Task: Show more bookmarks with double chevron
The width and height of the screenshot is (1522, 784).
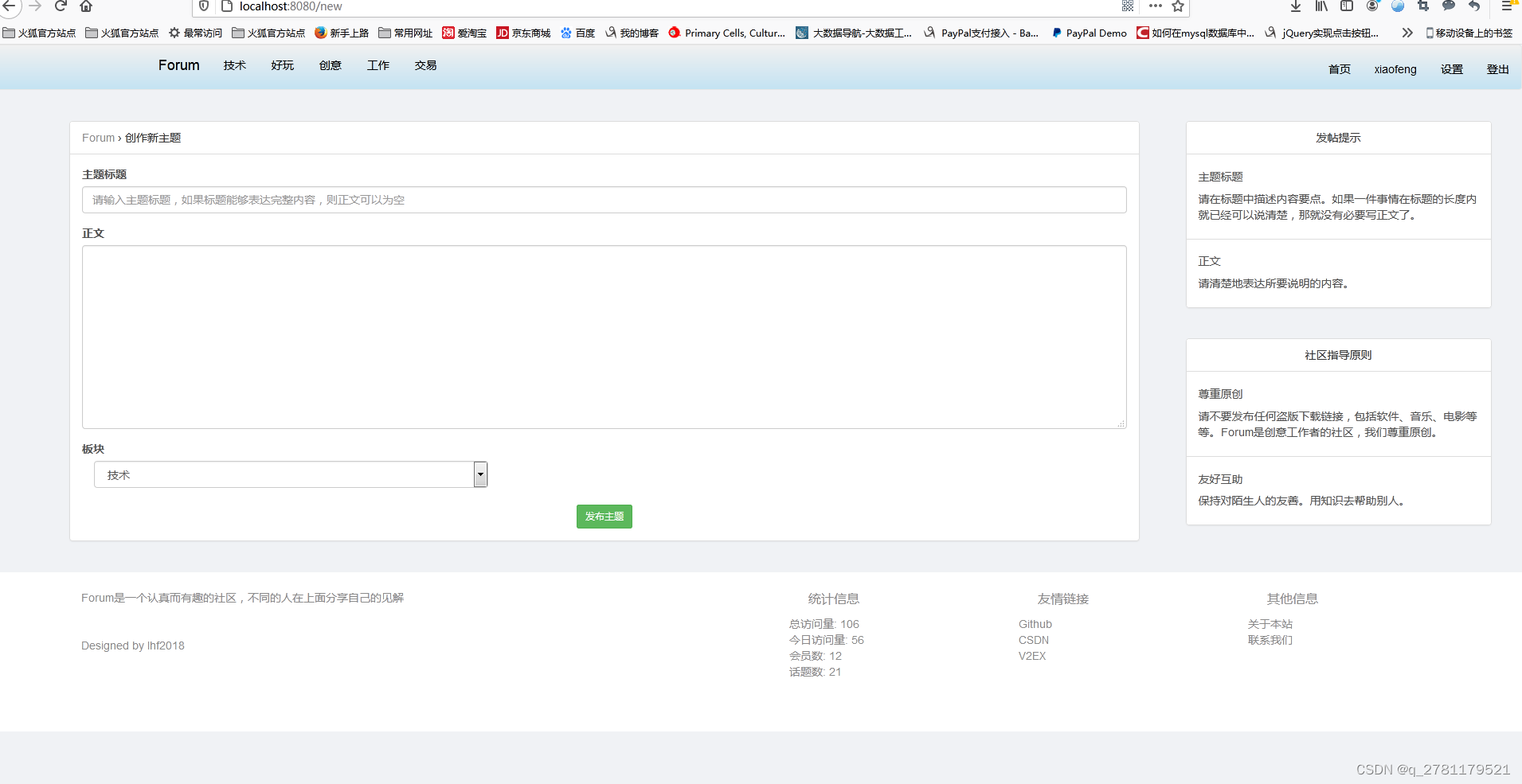Action: point(1407,33)
